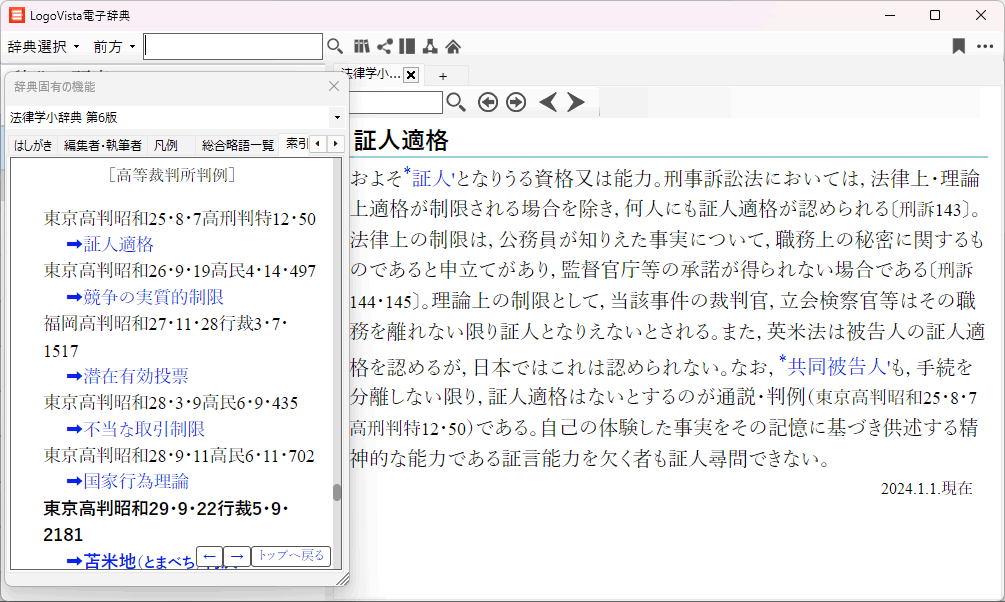
Task: Click the home icon in toolbar
Action: tap(453, 46)
